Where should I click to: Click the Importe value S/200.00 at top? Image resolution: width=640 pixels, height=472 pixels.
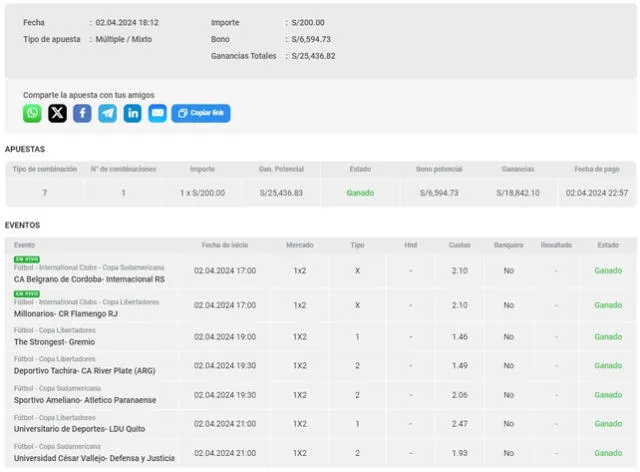(x=308, y=22)
